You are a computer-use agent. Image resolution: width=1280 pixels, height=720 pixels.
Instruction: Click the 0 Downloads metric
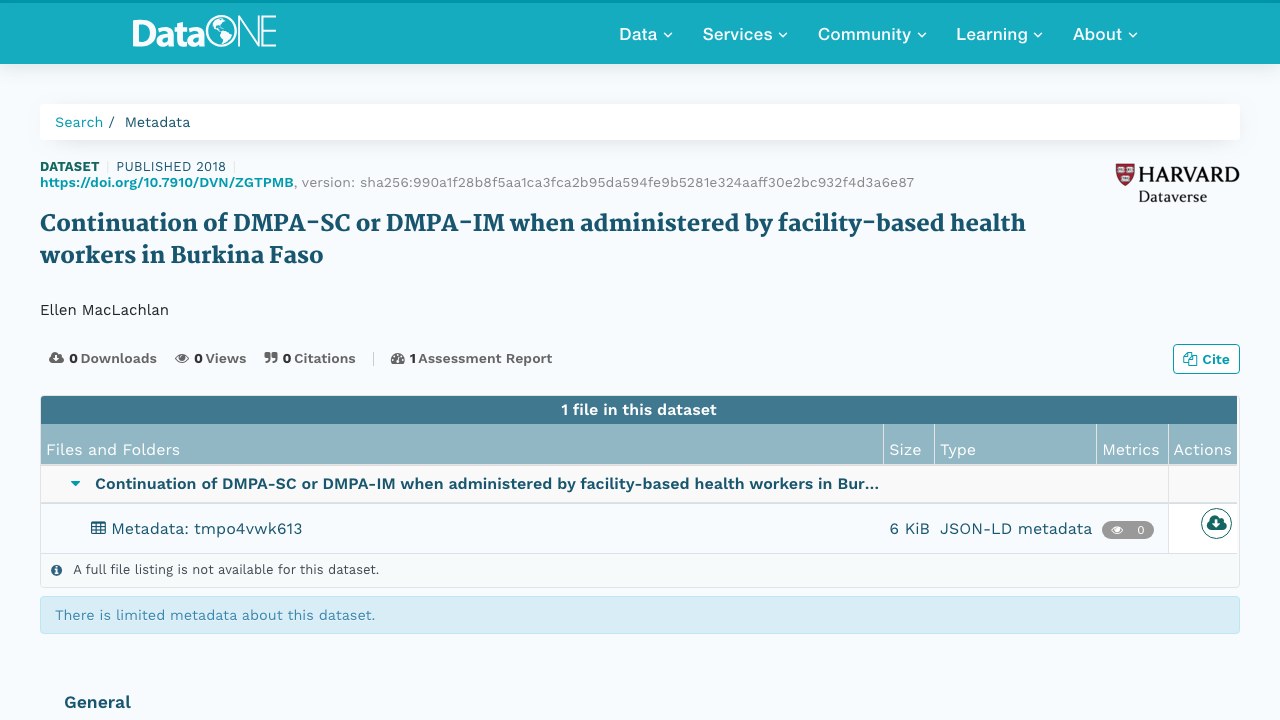coord(103,358)
